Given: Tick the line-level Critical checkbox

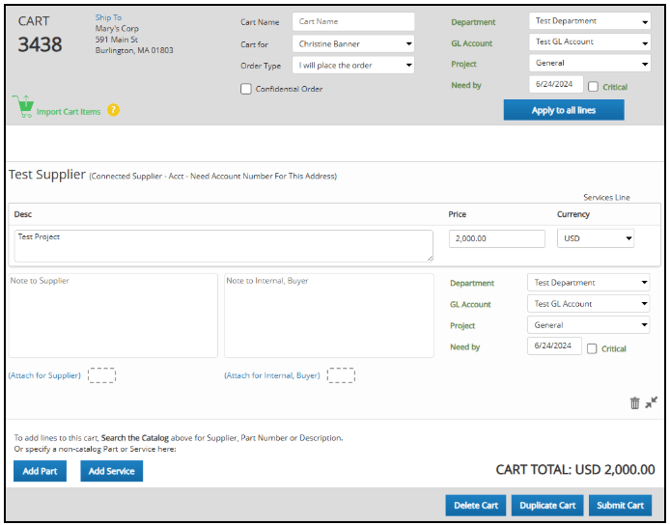Looking at the screenshot, I should 593,349.
